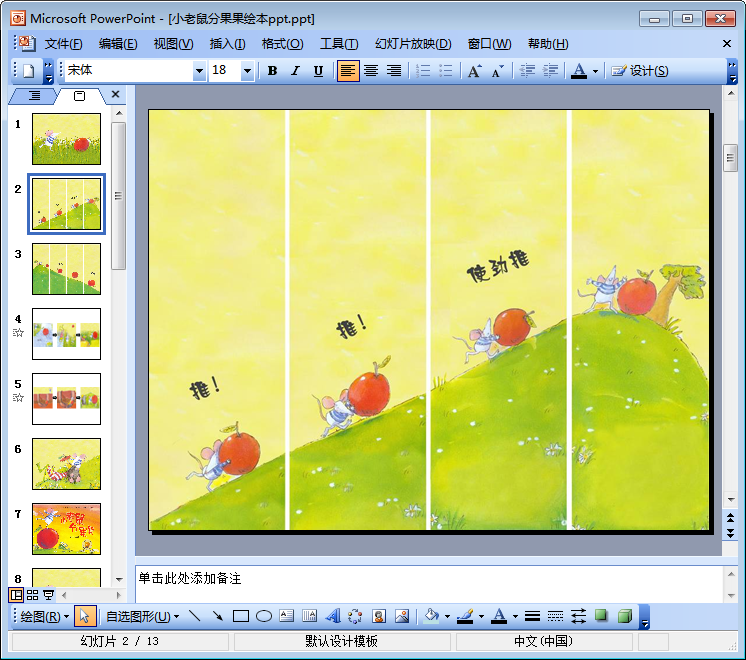
Task: Open the 插入(I) menu
Action: click(227, 44)
